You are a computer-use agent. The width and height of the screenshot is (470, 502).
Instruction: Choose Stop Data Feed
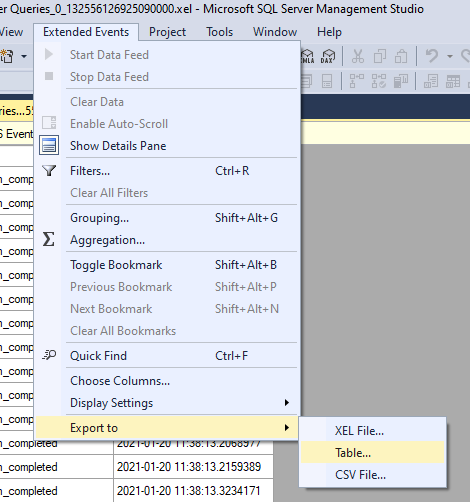[x=167, y=77]
